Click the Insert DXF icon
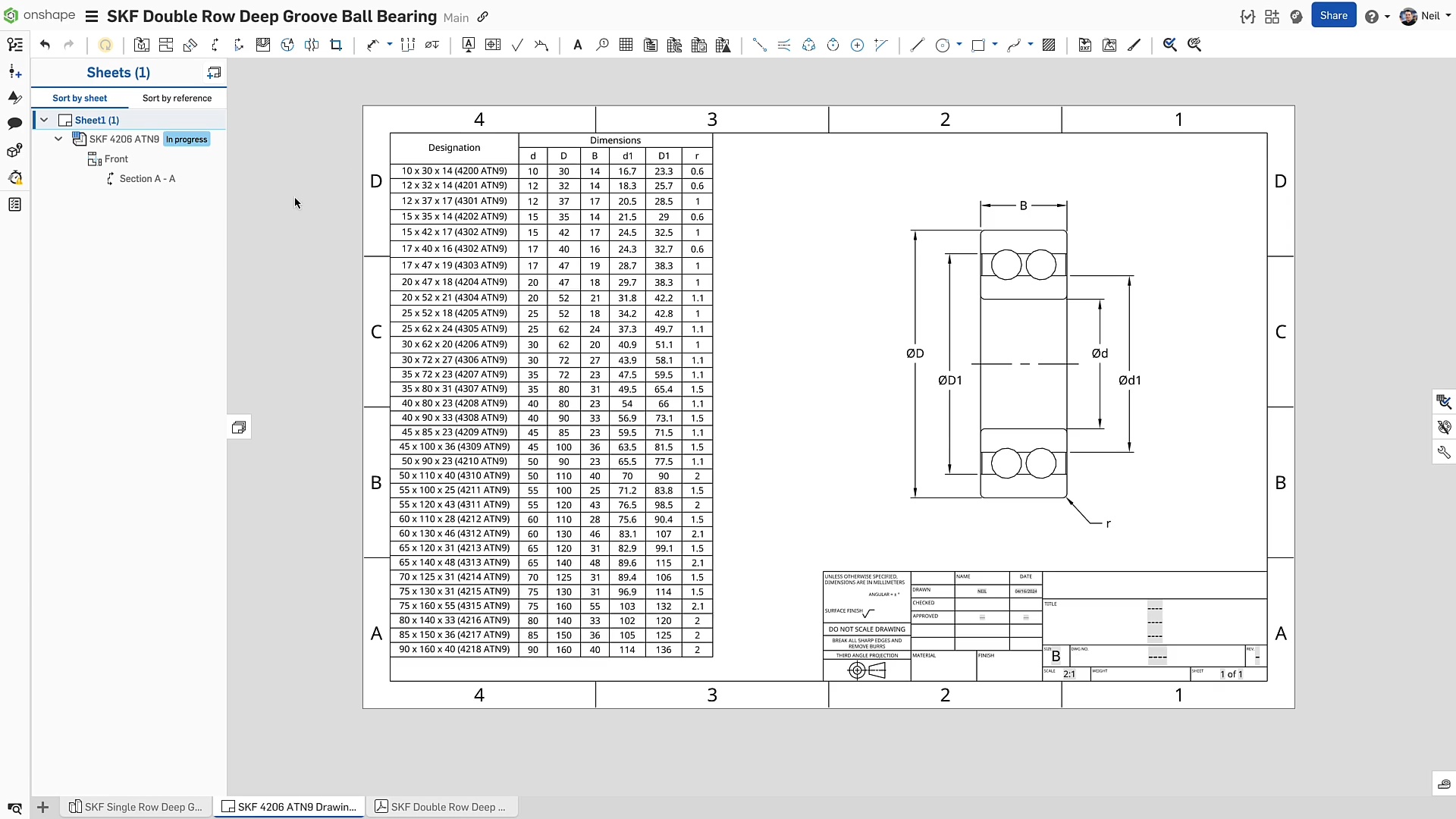Screen dimensions: 1456x819 (1085, 45)
